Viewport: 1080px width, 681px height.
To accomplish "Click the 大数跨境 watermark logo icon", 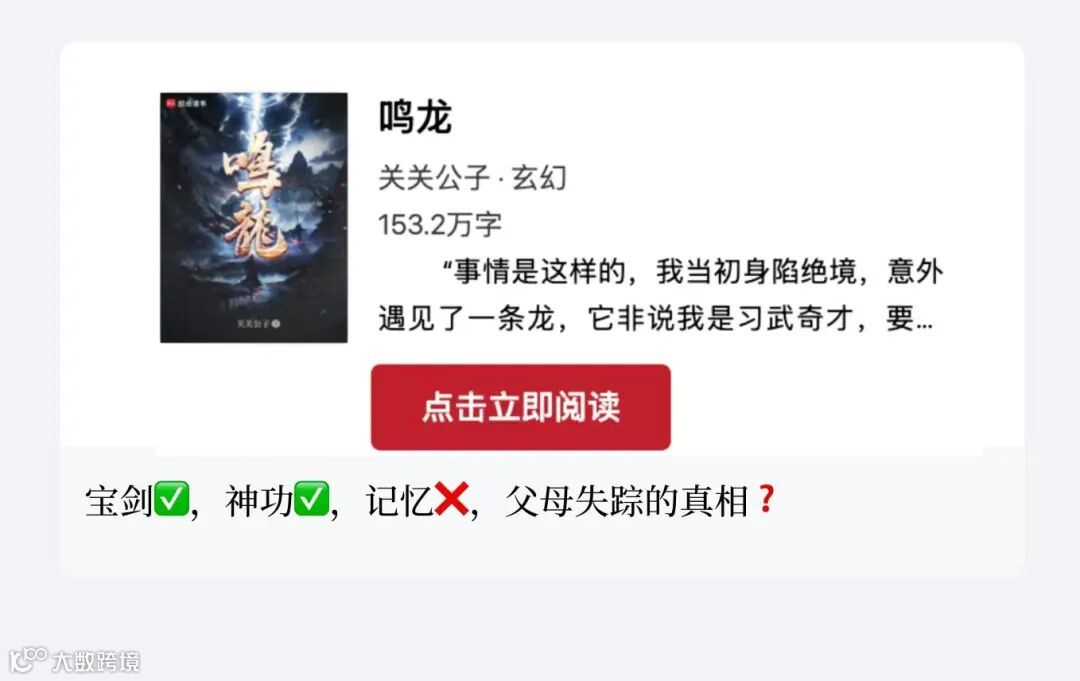I will click(28, 660).
